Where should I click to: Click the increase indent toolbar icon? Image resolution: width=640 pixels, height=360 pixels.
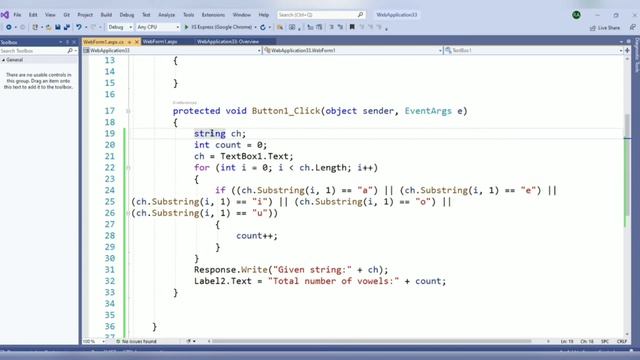pyautogui.click(x=319, y=27)
